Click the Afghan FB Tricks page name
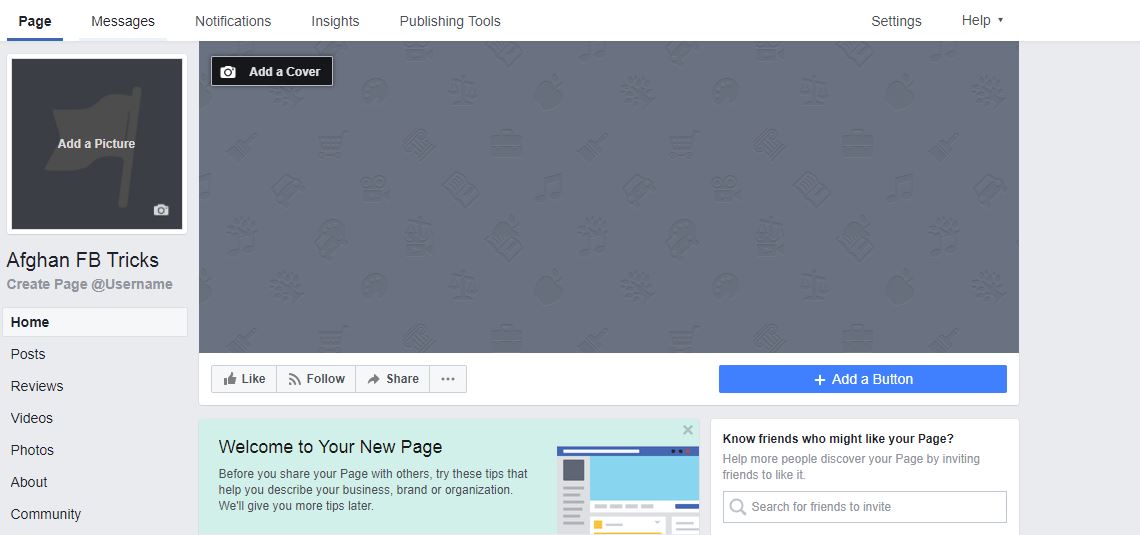 (x=83, y=260)
